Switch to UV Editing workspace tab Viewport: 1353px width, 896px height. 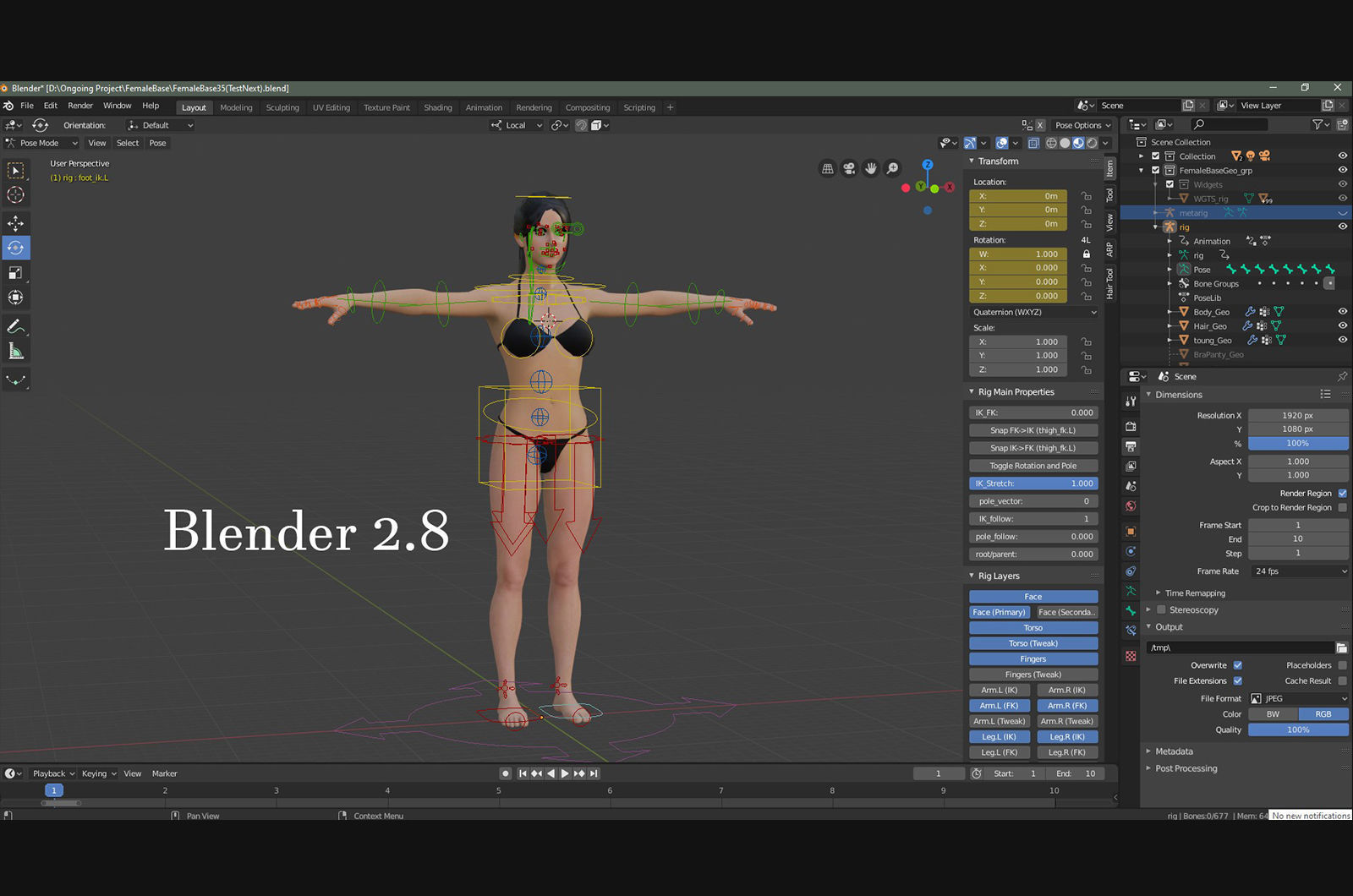point(331,107)
